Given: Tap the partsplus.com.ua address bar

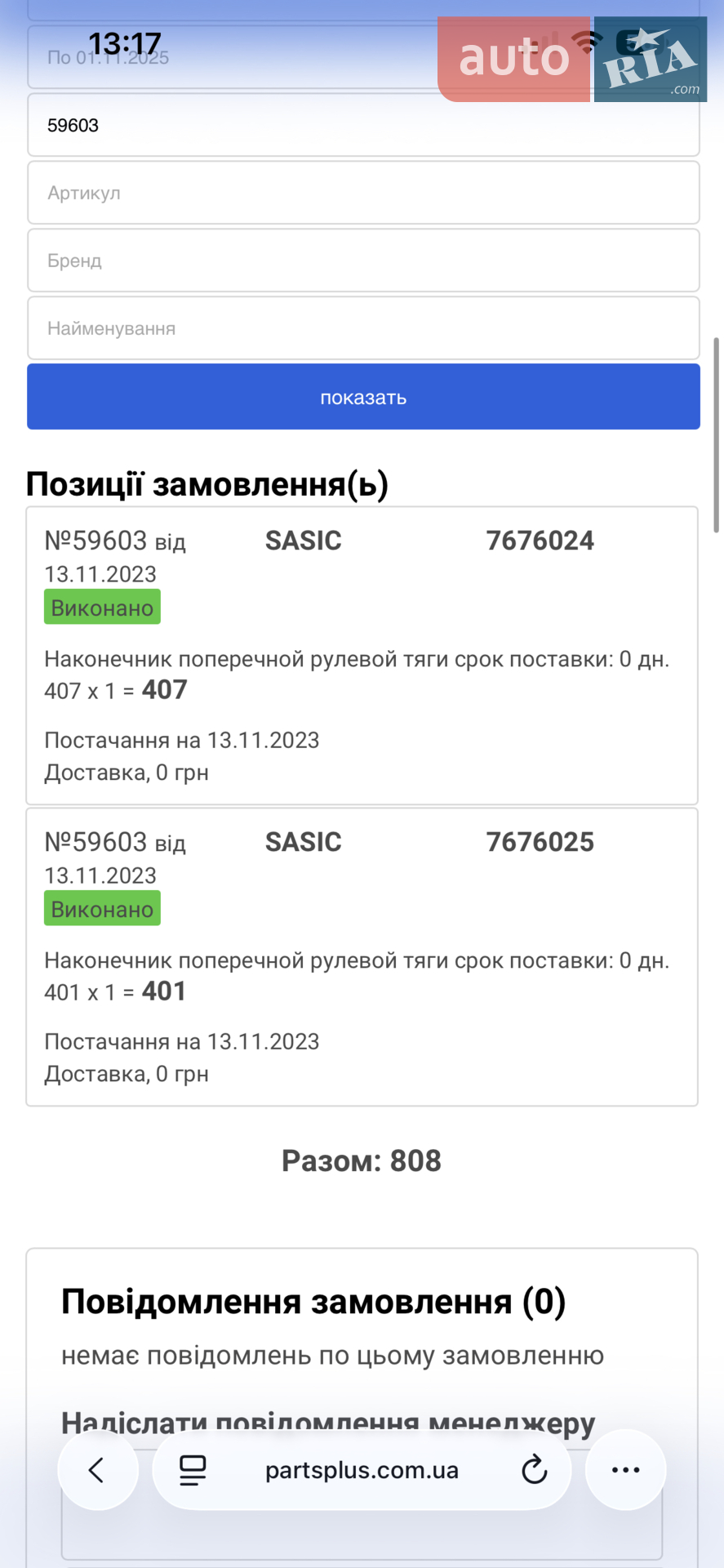Looking at the screenshot, I should [362, 1470].
